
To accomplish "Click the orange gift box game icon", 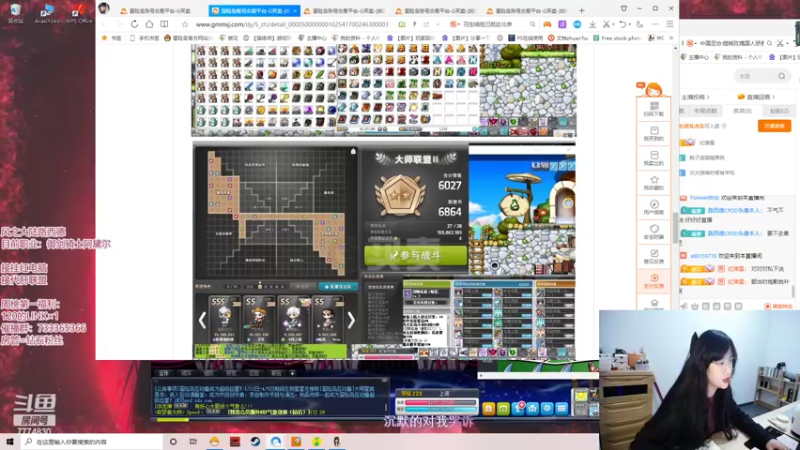I will click(488, 409).
